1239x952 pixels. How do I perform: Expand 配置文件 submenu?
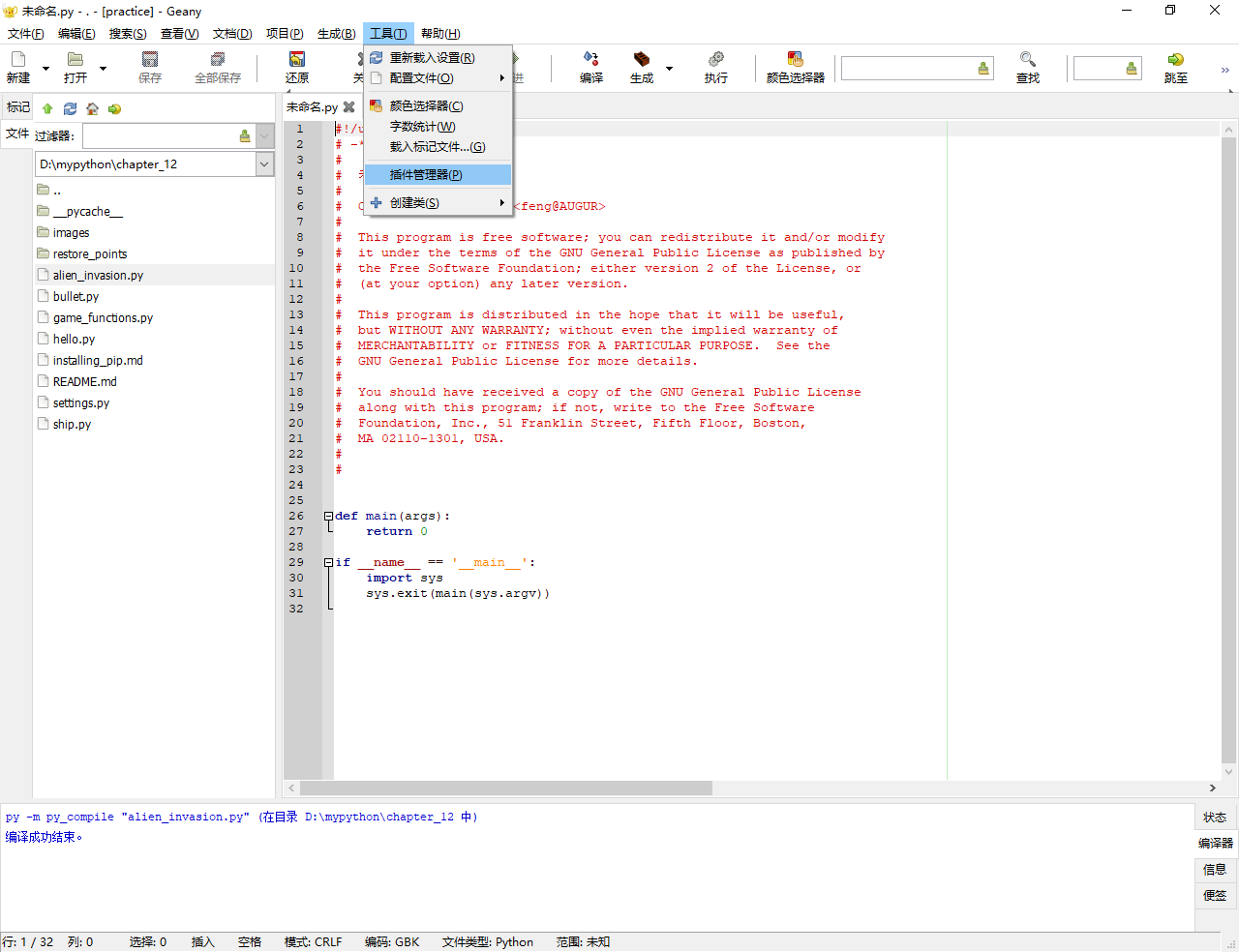(438, 78)
